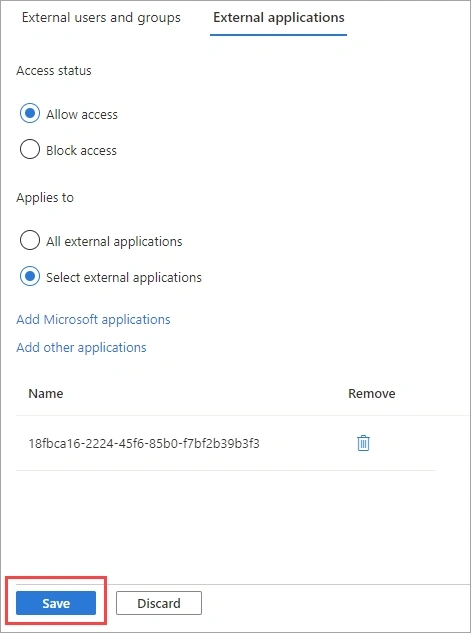This screenshot has height=633, width=471.
Task: Click the Remove column header
Action: click(372, 394)
